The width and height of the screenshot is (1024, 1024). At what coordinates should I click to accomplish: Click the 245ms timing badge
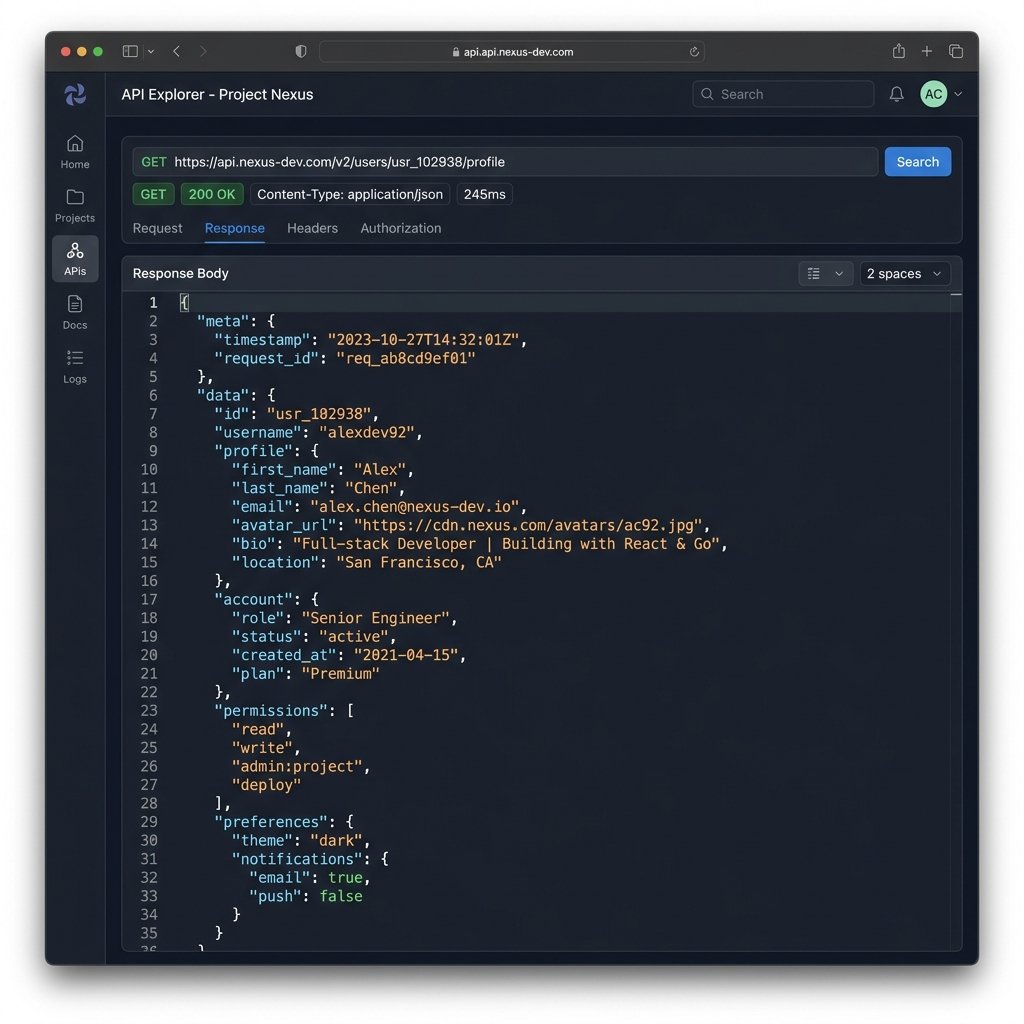pyautogui.click(x=485, y=194)
